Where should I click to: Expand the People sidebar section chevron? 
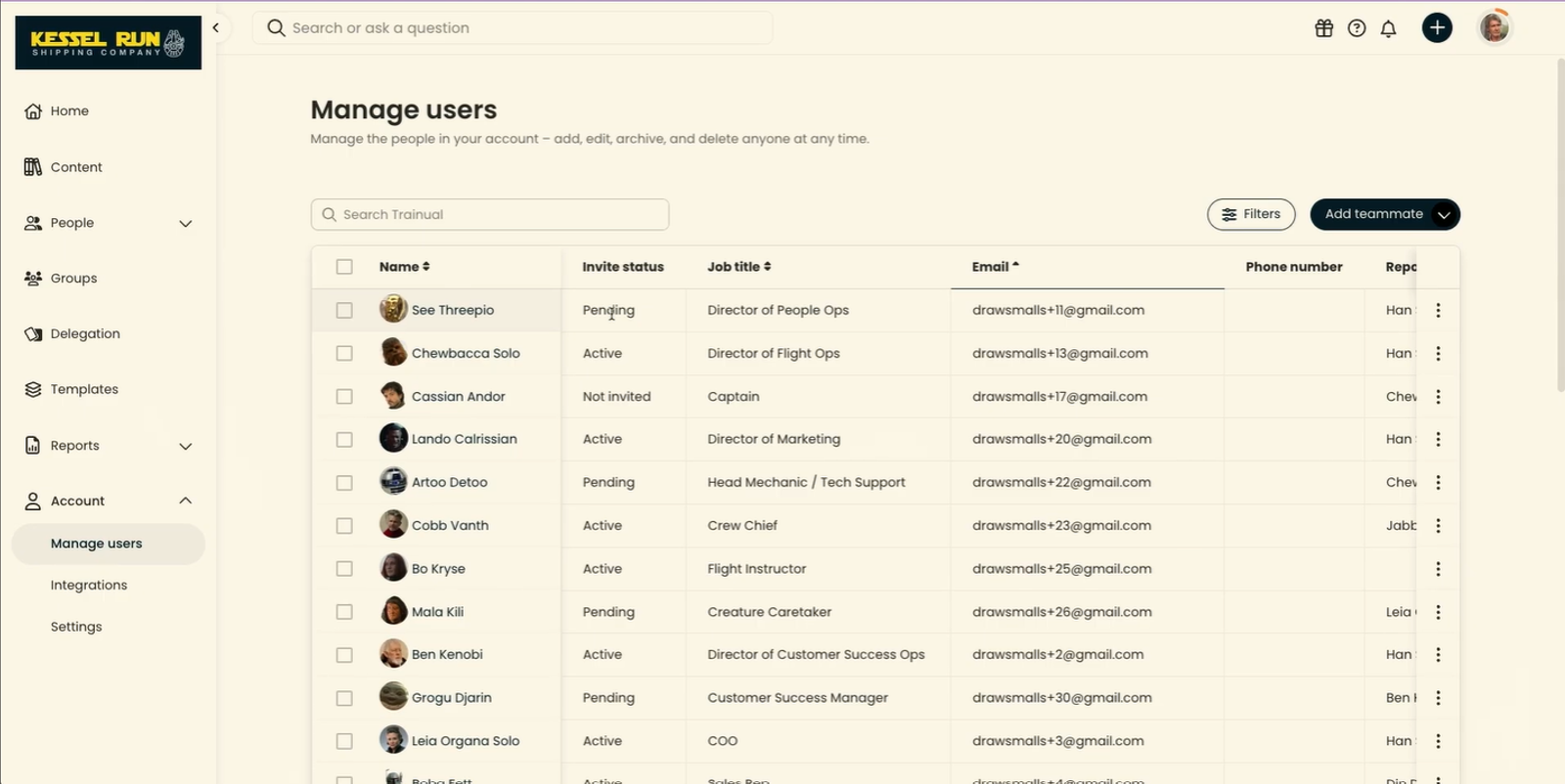(x=186, y=224)
